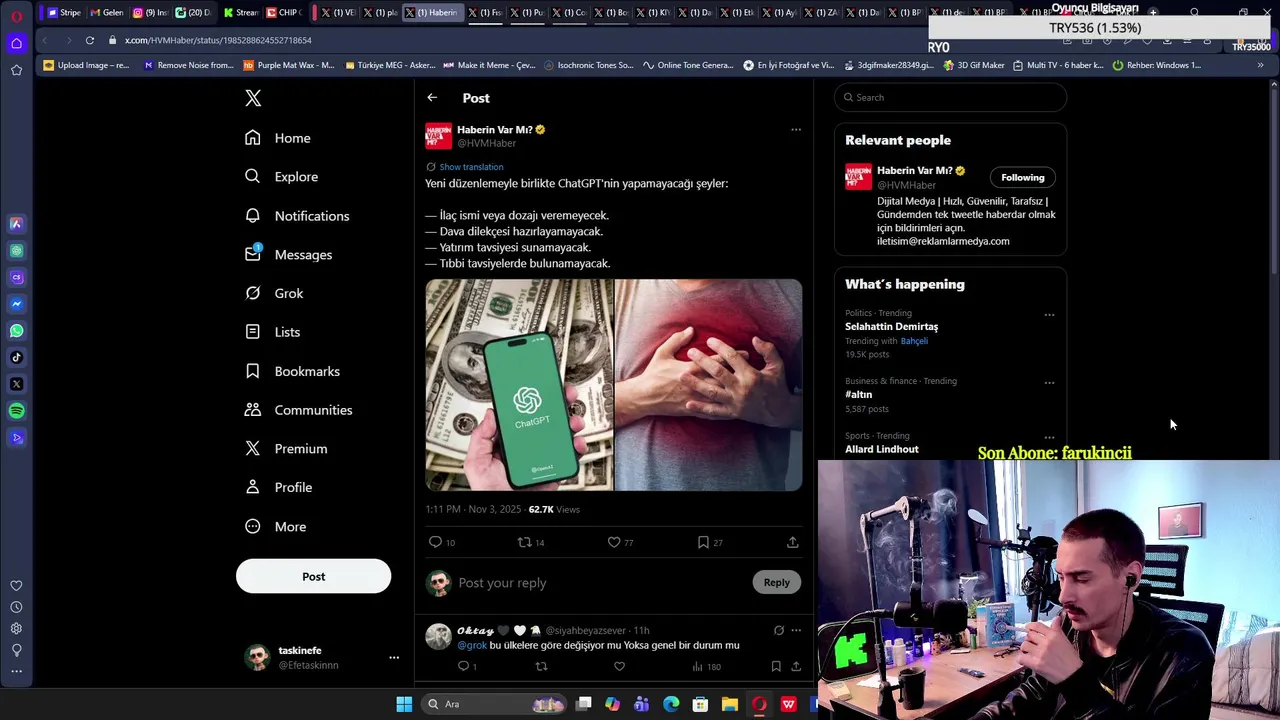Switch to the Instagram tab
The width and height of the screenshot is (1280, 720).
coord(150,12)
